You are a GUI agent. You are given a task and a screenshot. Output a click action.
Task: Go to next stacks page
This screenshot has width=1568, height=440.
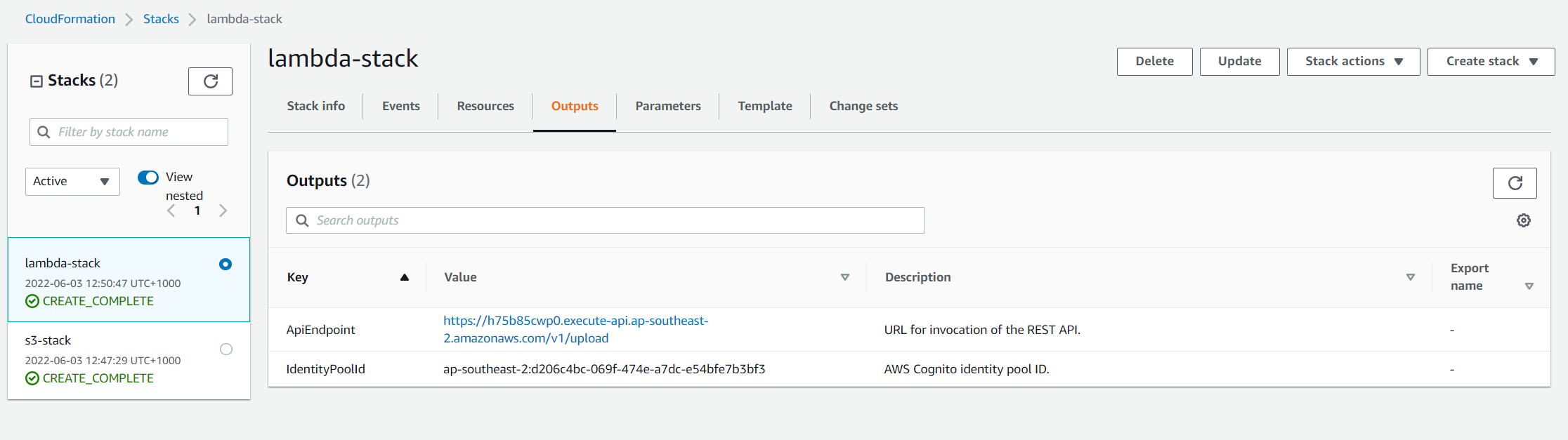223,211
